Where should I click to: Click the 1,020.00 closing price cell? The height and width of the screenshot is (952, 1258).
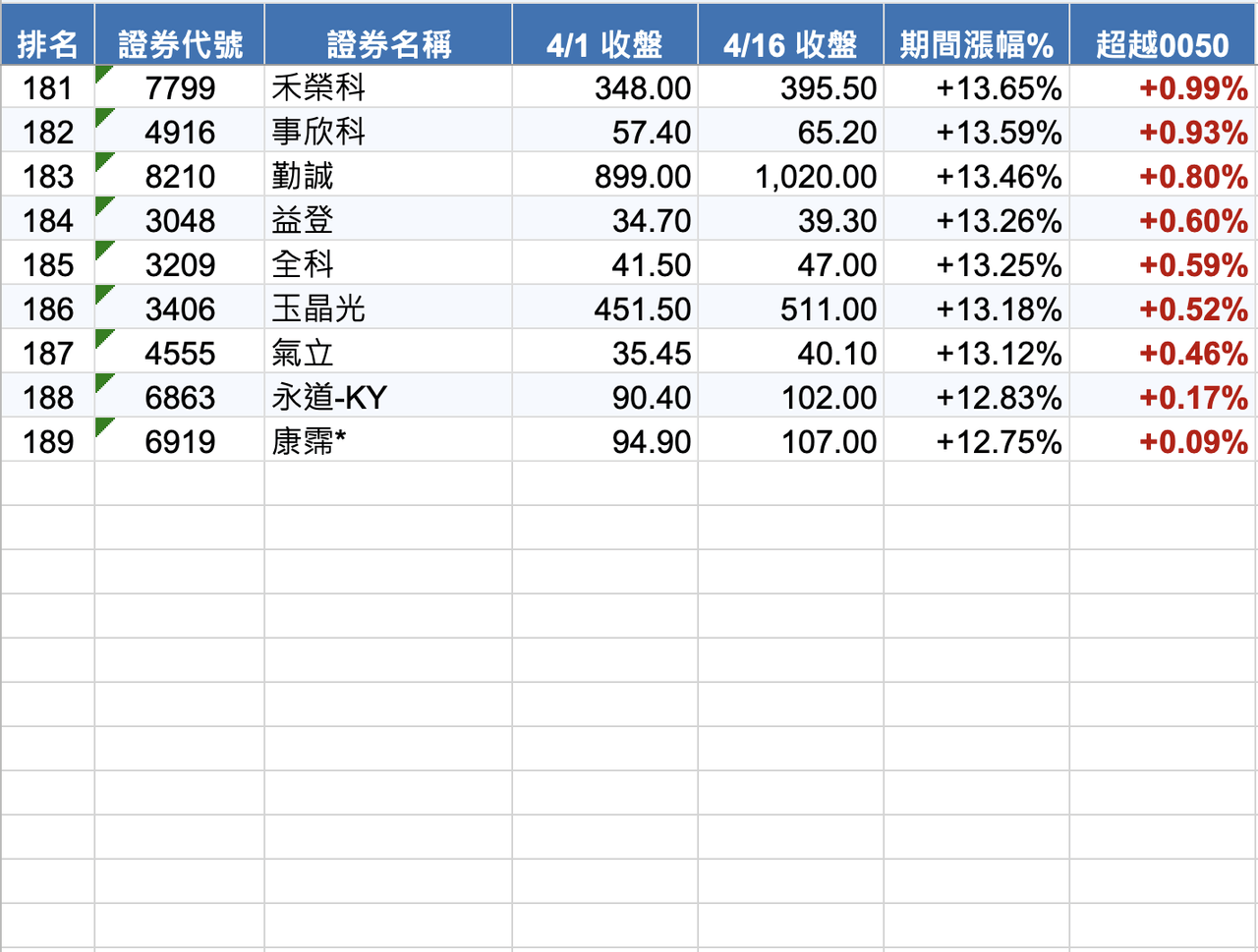(x=791, y=176)
